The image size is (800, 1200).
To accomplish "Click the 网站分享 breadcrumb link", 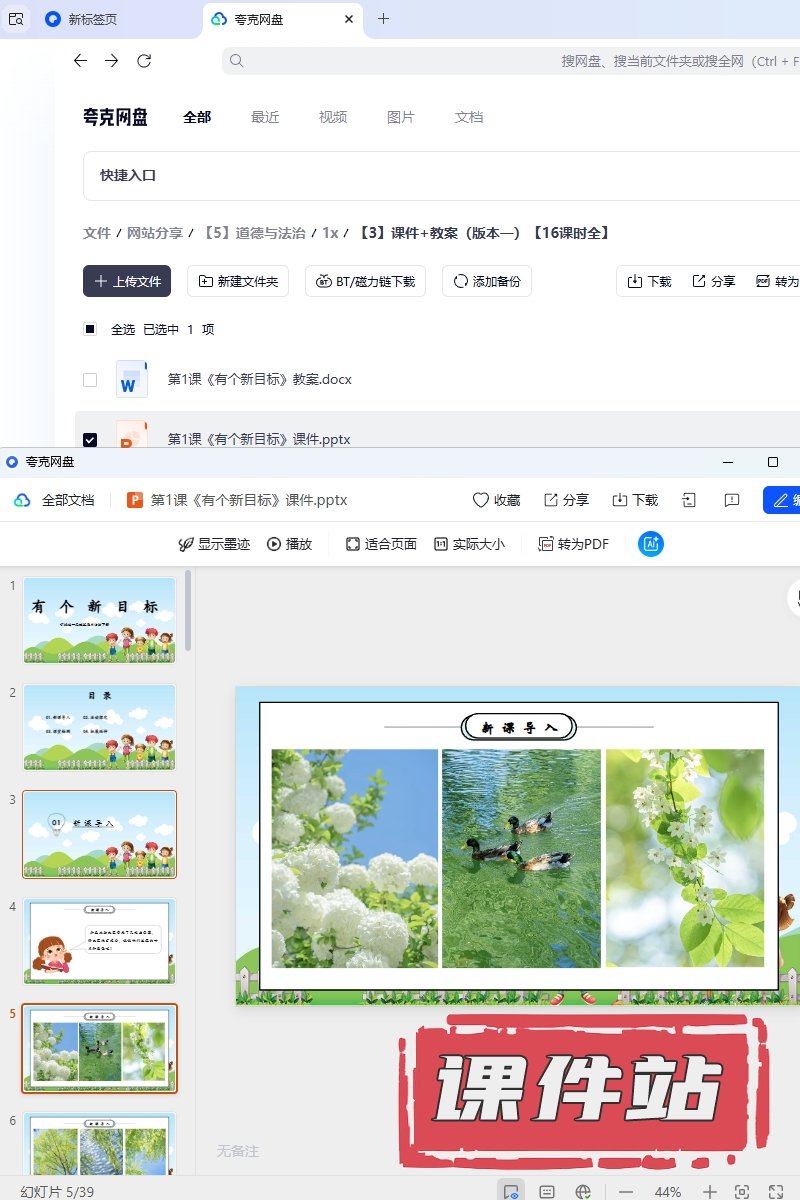I will pos(154,233).
